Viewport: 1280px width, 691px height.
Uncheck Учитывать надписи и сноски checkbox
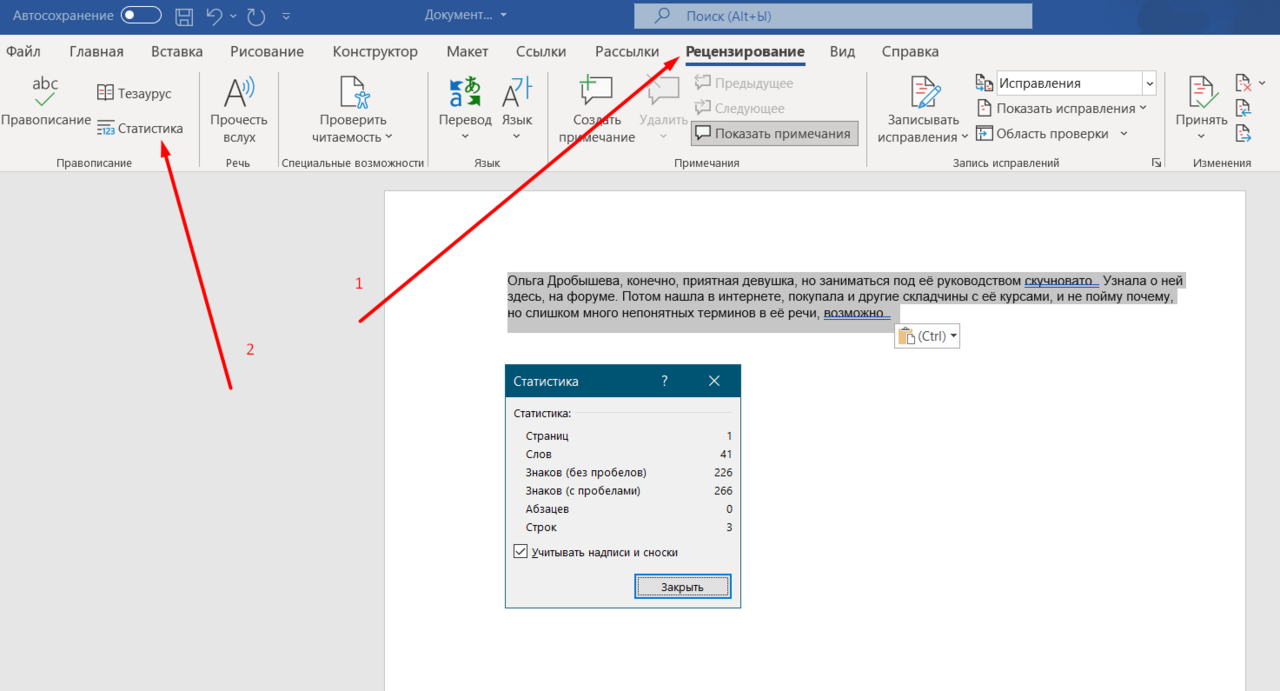click(521, 552)
